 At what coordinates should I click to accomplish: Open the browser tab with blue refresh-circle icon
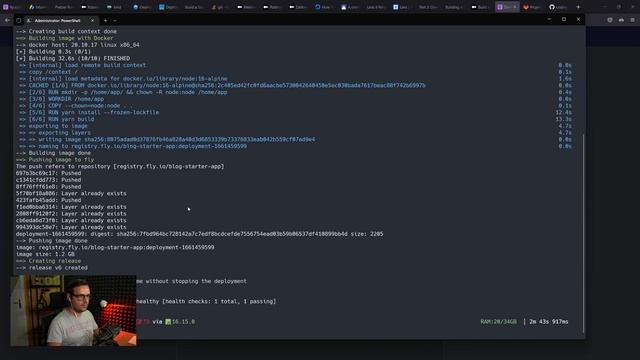pos(323,7)
